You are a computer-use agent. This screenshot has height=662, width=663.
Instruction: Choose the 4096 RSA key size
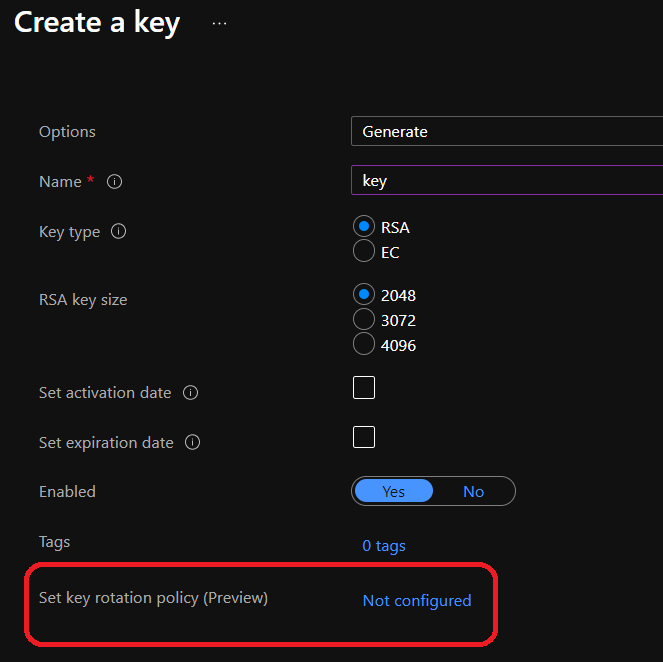364,345
